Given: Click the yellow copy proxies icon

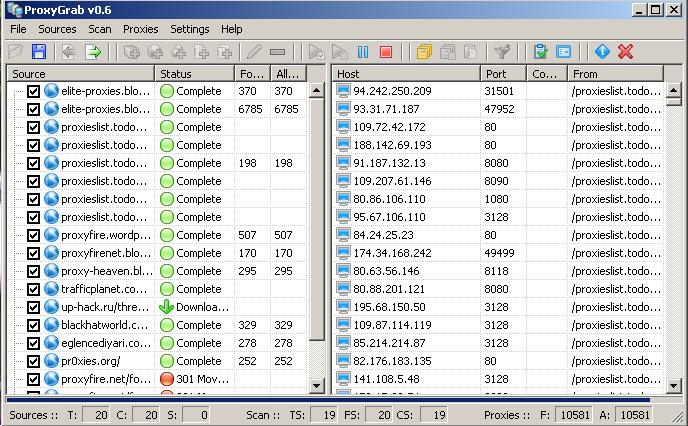Looking at the screenshot, I should click(x=423, y=52).
